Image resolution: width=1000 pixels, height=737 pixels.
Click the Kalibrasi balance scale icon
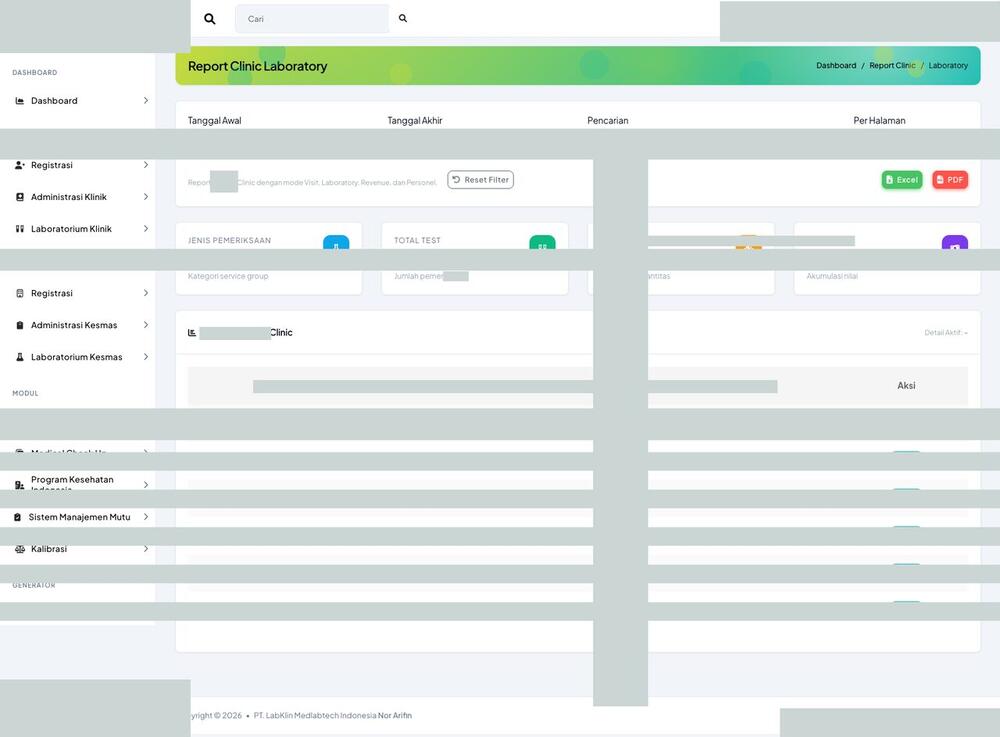click(x=20, y=549)
